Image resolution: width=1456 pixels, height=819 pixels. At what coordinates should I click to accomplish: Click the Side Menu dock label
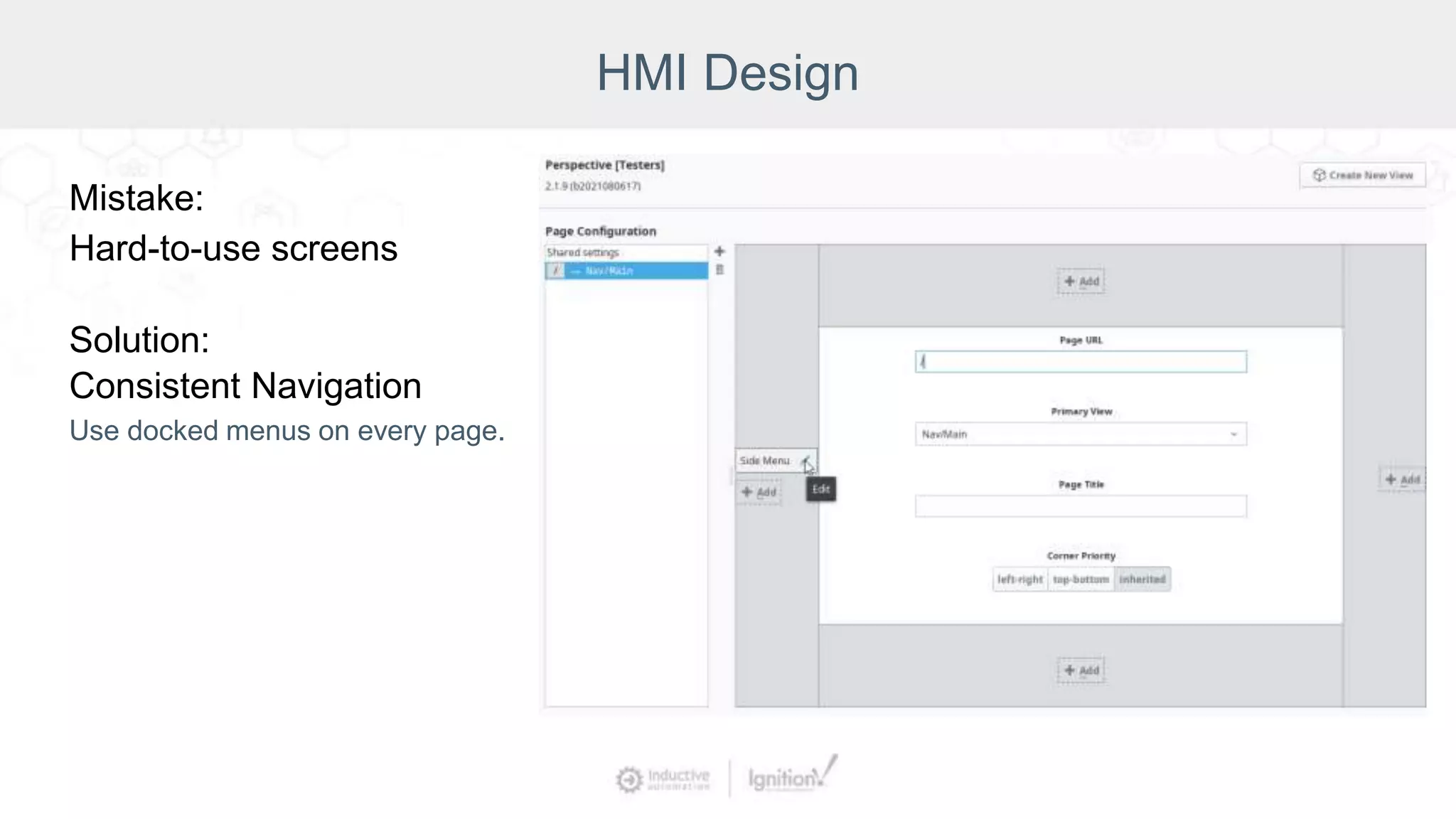(x=765, y=461)
